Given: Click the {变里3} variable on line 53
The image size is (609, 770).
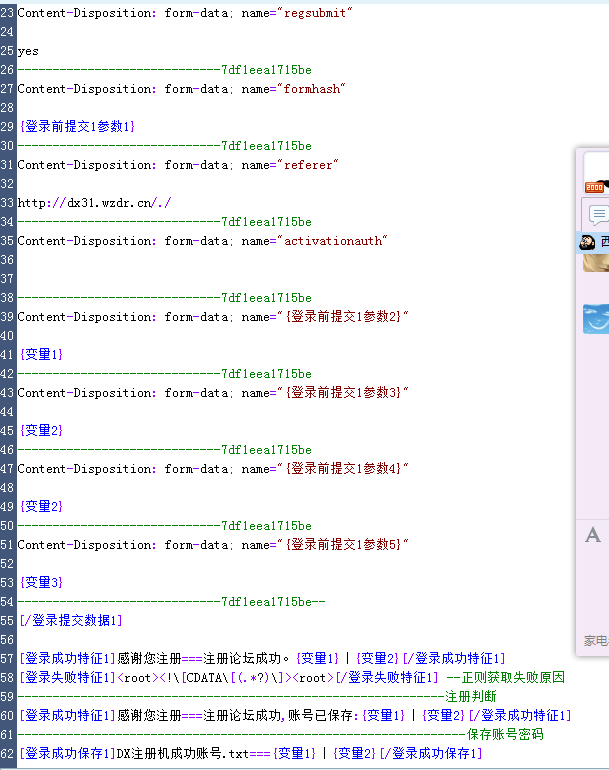Looking at the screenshot, I should coord(42,582).
